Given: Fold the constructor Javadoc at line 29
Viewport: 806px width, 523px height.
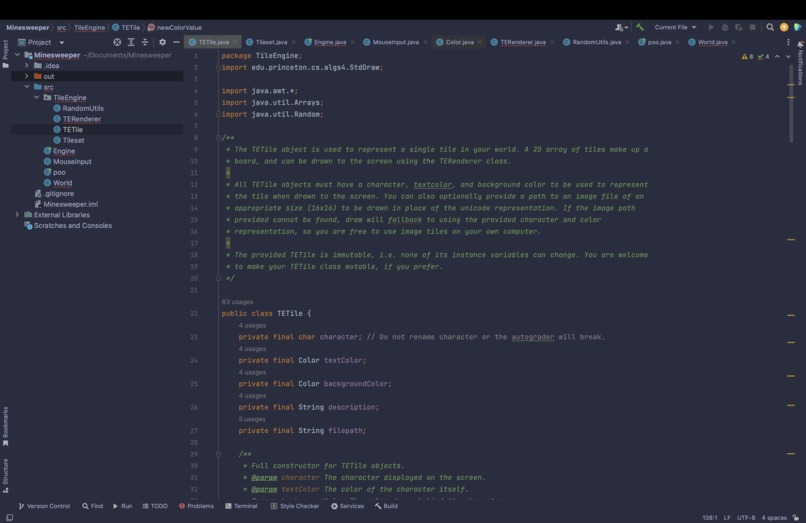Looking at the screenshot, I should tap(218, 454).
